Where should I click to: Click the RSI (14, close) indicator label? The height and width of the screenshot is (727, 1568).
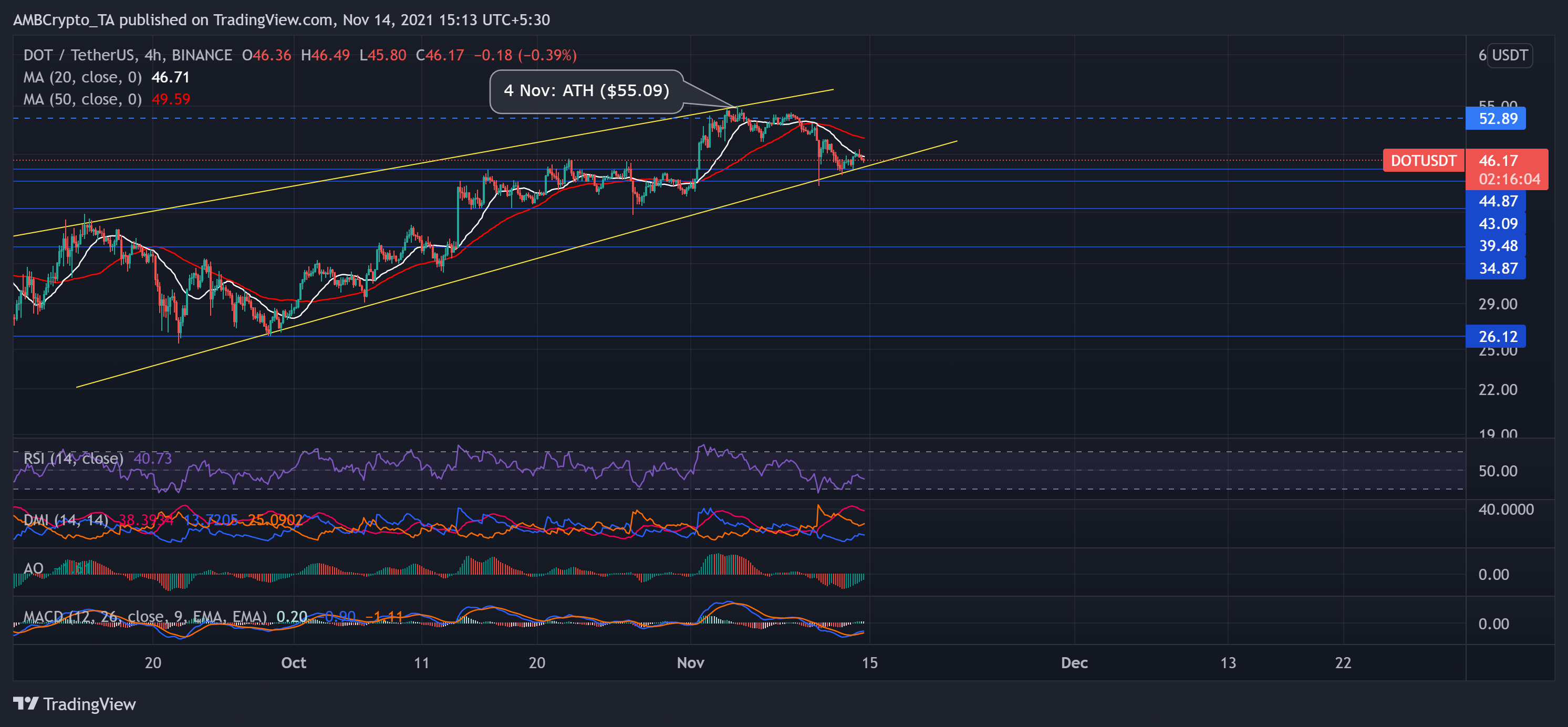tap(73, 459)
